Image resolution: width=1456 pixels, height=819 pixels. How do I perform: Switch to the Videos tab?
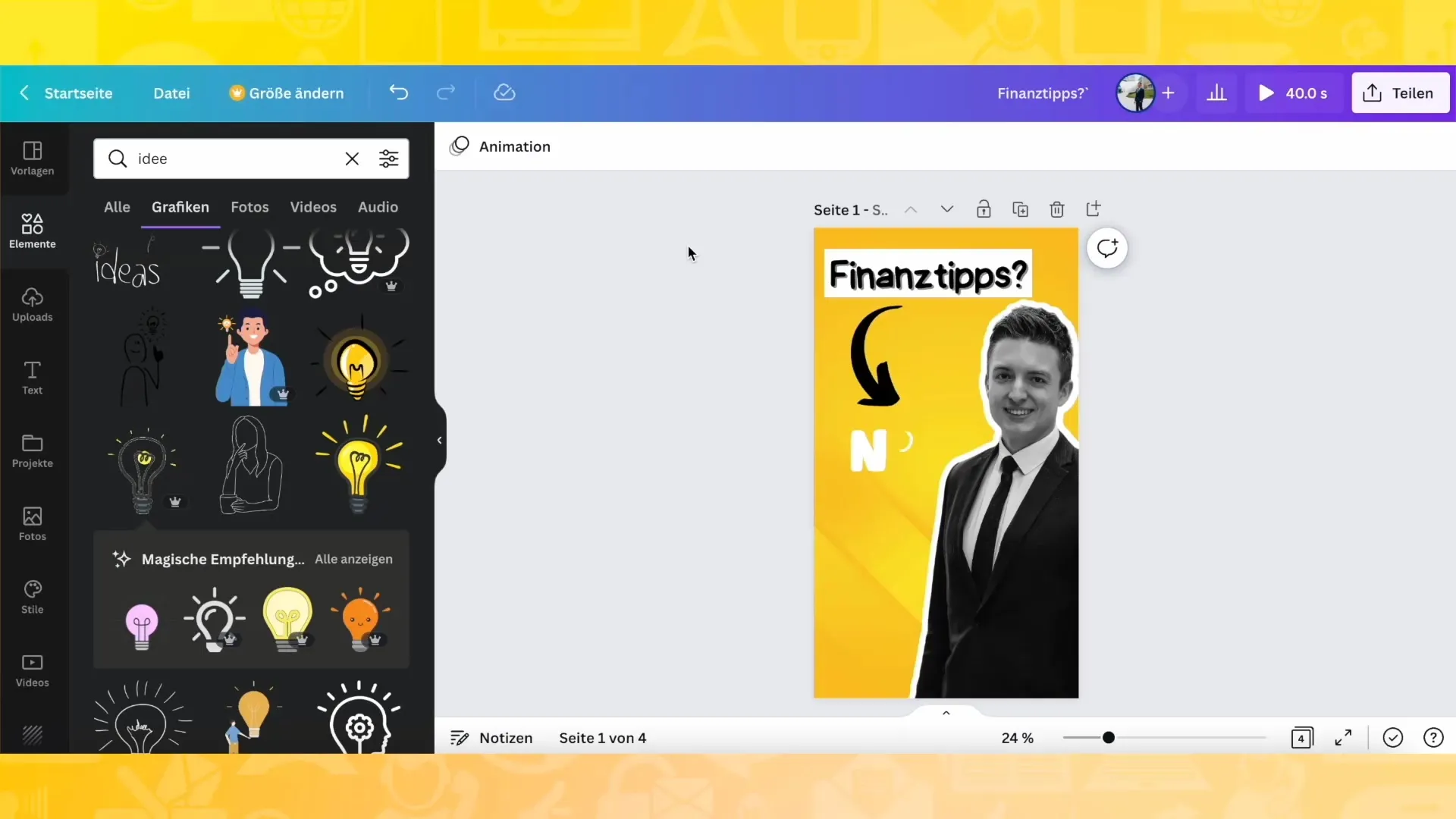click(314, 206)
